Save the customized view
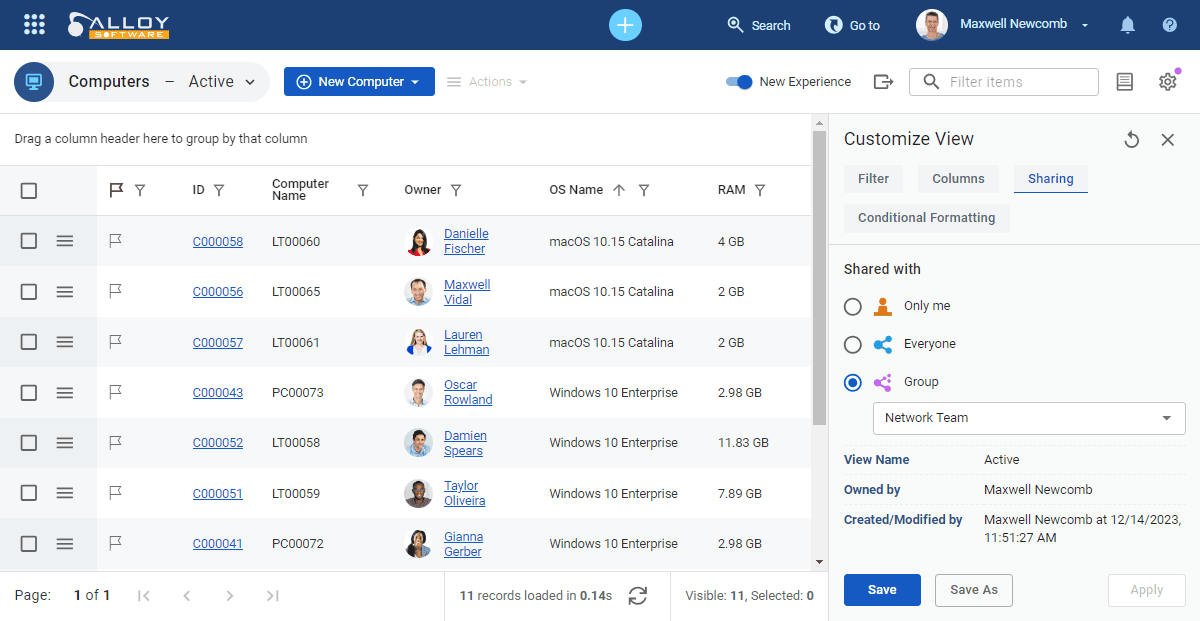The width and height of the screenshot is (1200, 621). pyautogui.click(x=882, y=590)
